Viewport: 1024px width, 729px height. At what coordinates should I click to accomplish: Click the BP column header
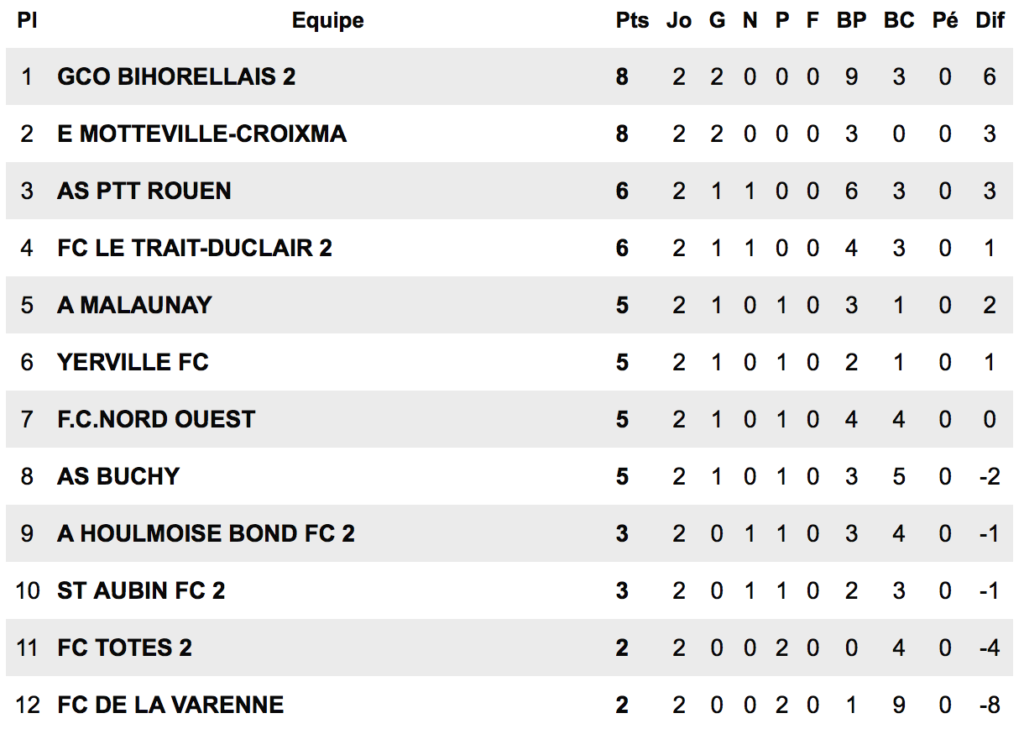click(851, 20)
